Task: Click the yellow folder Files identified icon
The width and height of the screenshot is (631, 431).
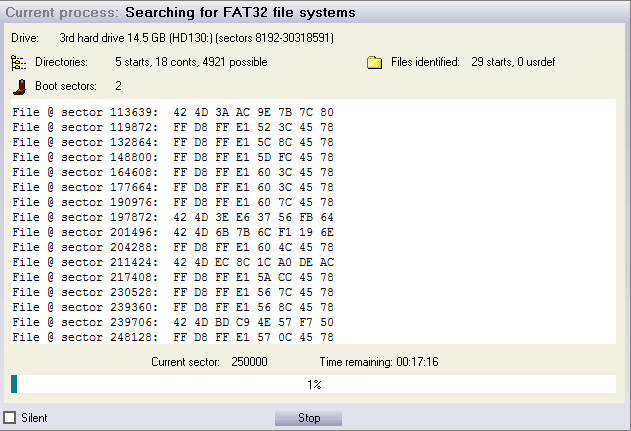Action: point(374,62)
